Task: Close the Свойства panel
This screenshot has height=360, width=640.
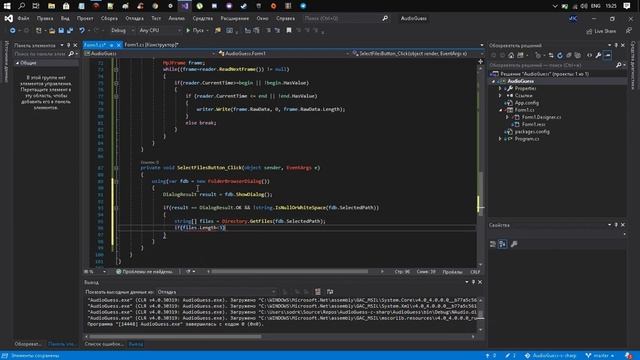Action: [623, 225]
